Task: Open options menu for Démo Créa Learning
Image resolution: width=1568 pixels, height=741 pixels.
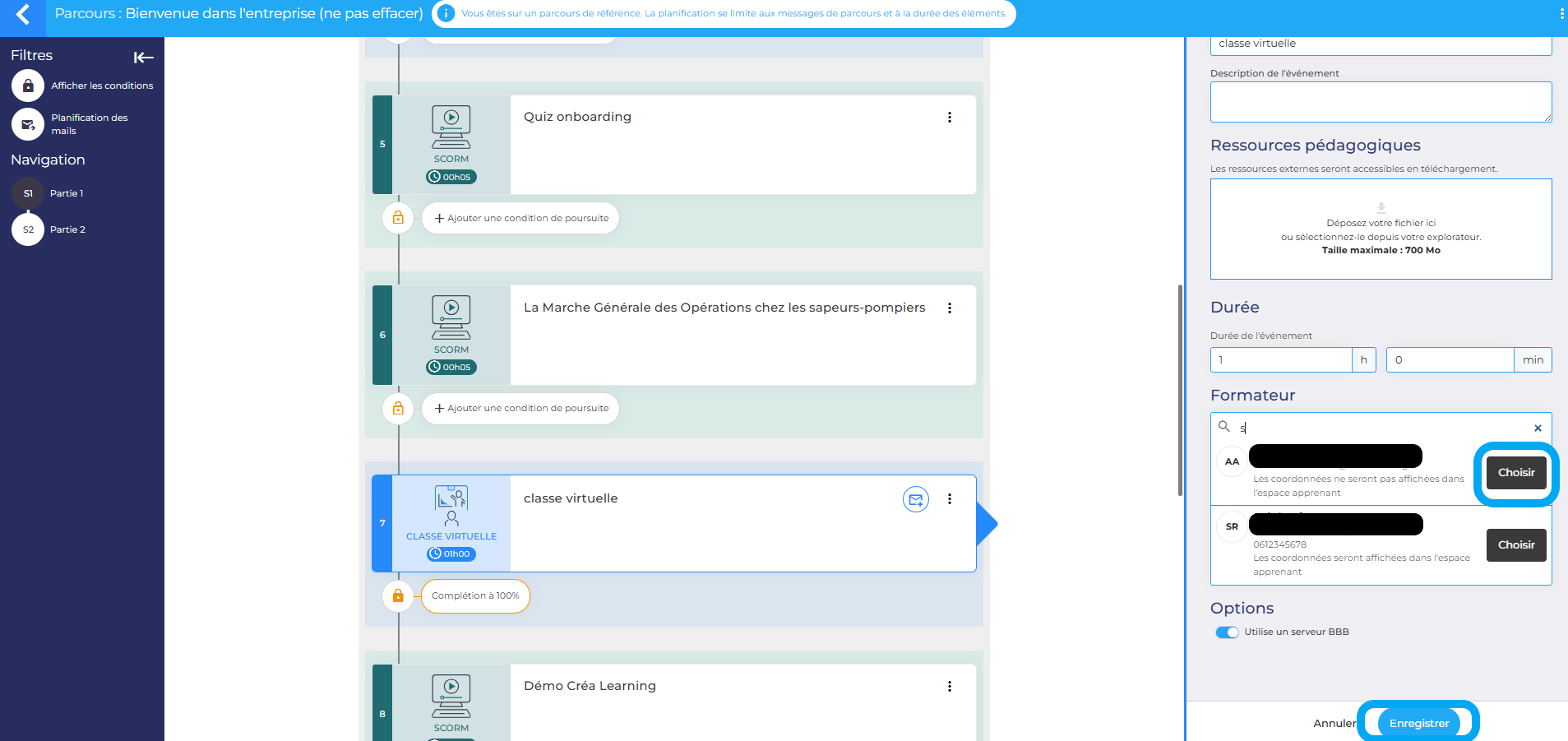Action: click(950, 687)
